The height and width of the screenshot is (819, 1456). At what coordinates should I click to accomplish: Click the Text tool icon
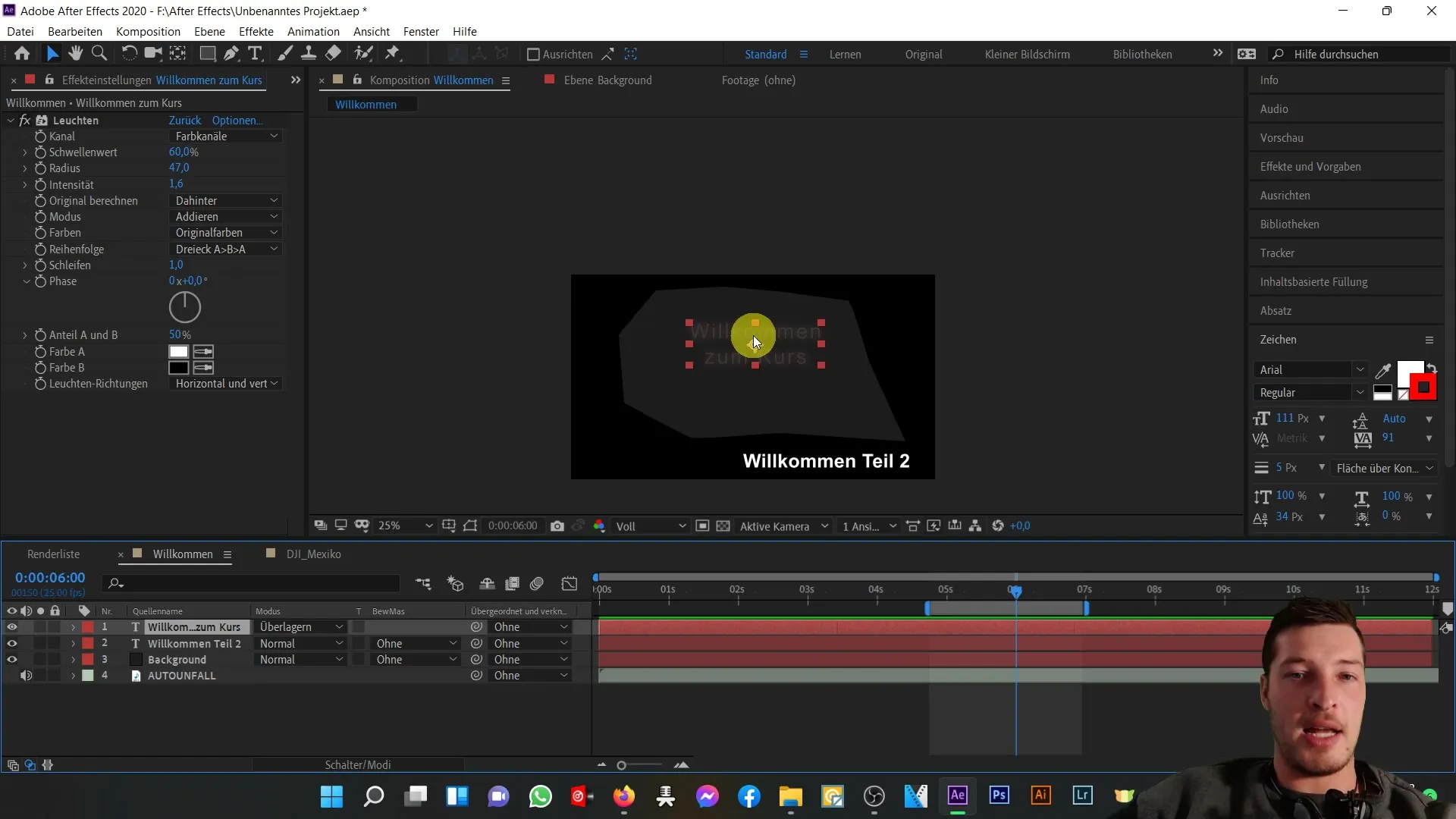256,53
